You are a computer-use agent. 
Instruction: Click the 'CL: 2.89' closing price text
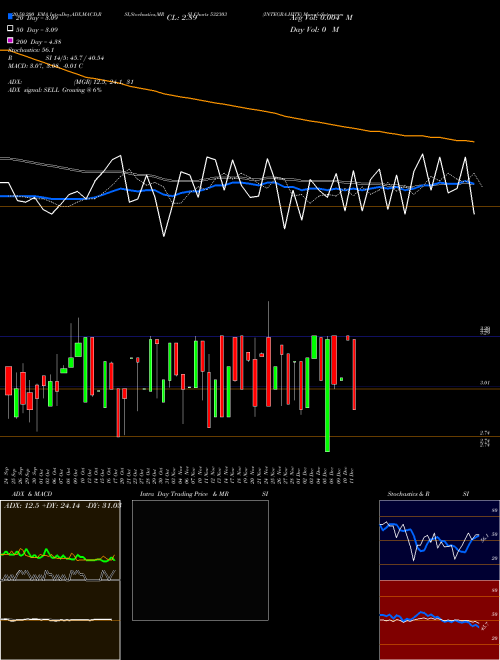182,18
